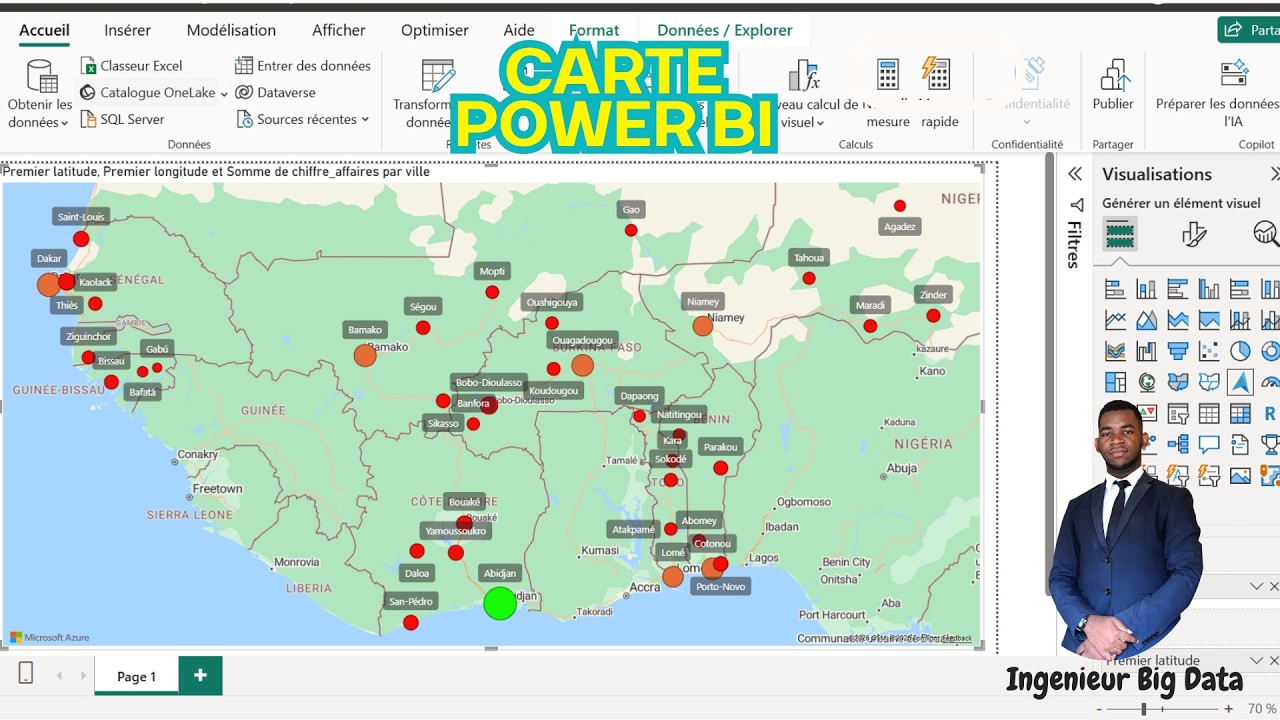Image resolution: width=1280 pixels, height=720 pixels.
Task: Click the green Partager button
Action: coord(1249,30)
